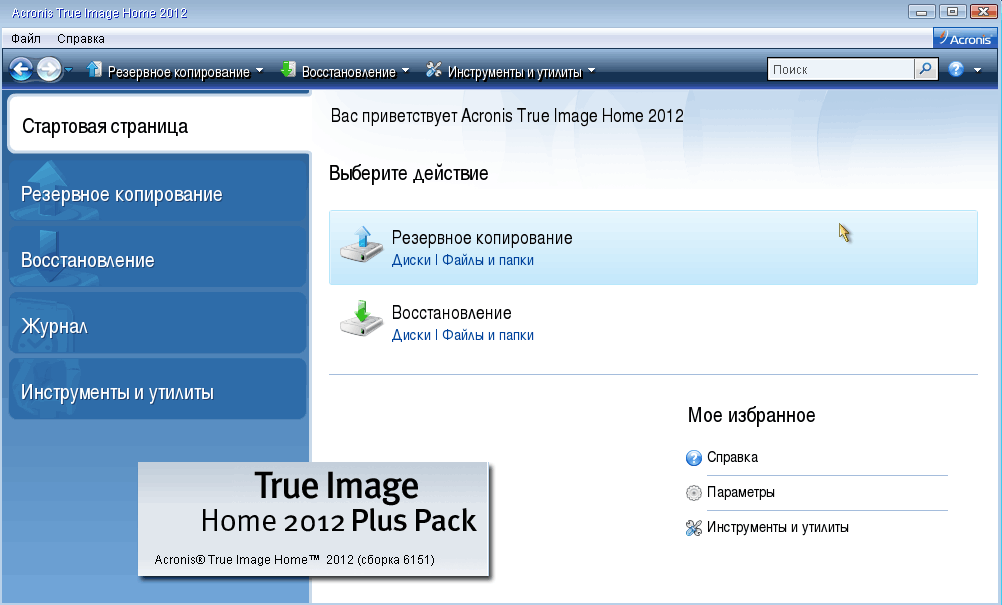Expand the Резервное копирование toolbar dropdown
The width and height of the screenshot is (1002, 605).
[x=259, y=71]
